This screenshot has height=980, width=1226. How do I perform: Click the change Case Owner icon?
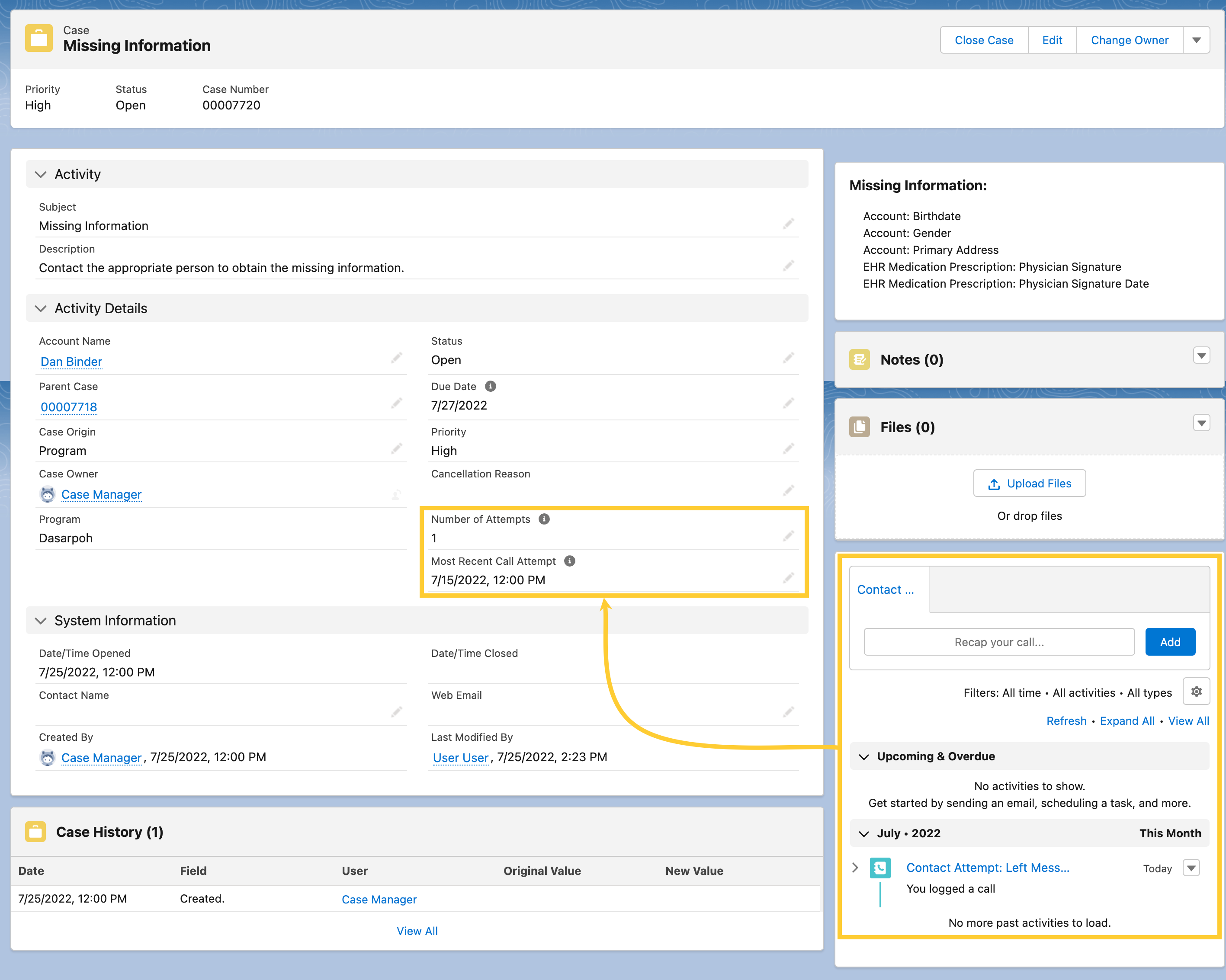[x=396, y=495]
